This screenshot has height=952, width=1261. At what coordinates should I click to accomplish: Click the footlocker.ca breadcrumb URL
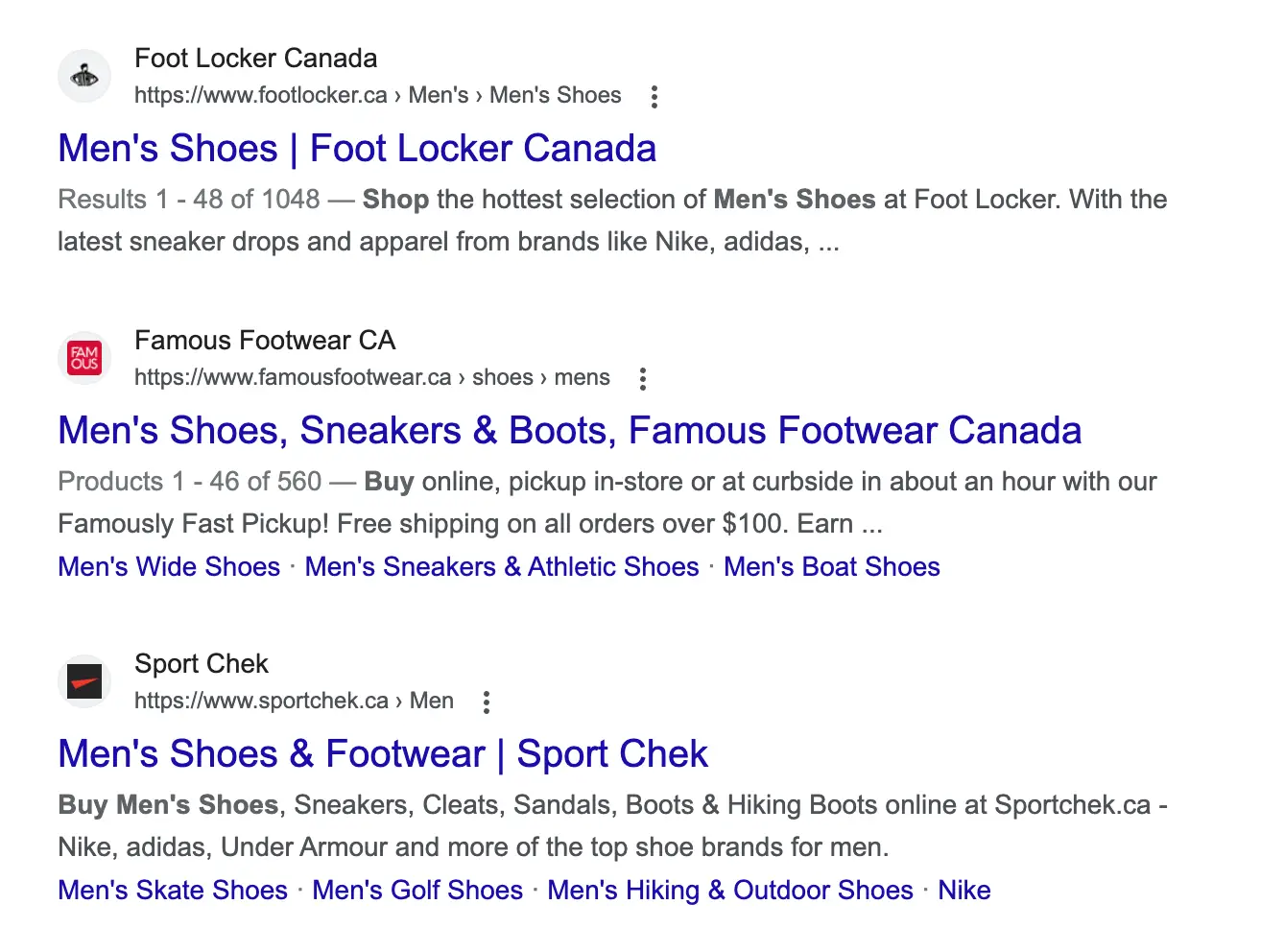(x=378, y=95)
